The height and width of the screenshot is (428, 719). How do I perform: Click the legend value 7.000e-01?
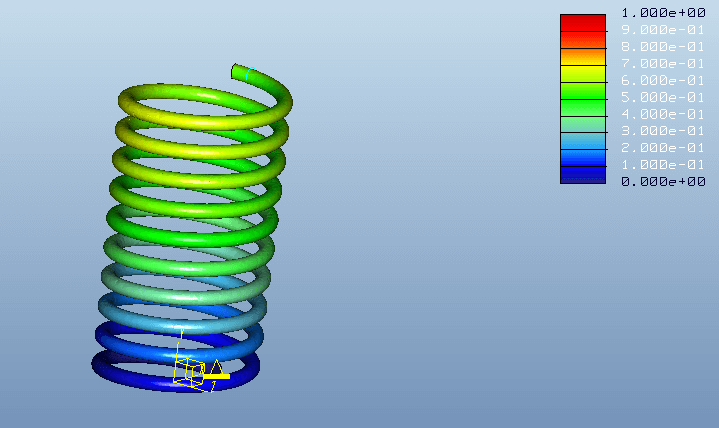(663, 63)
